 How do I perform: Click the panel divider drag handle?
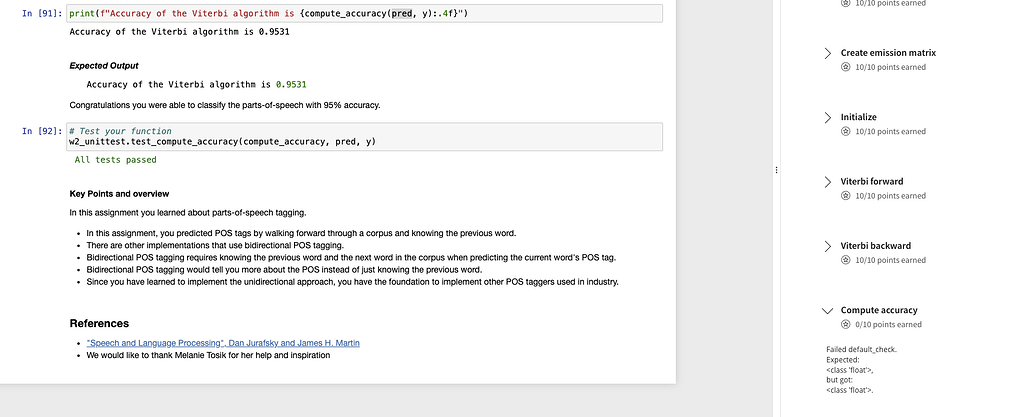tap(777, 171)
